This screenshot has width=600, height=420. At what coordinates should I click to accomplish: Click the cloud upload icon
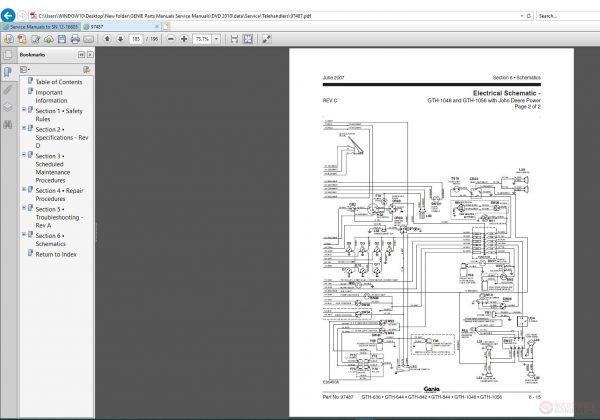(x=49, y=39)
